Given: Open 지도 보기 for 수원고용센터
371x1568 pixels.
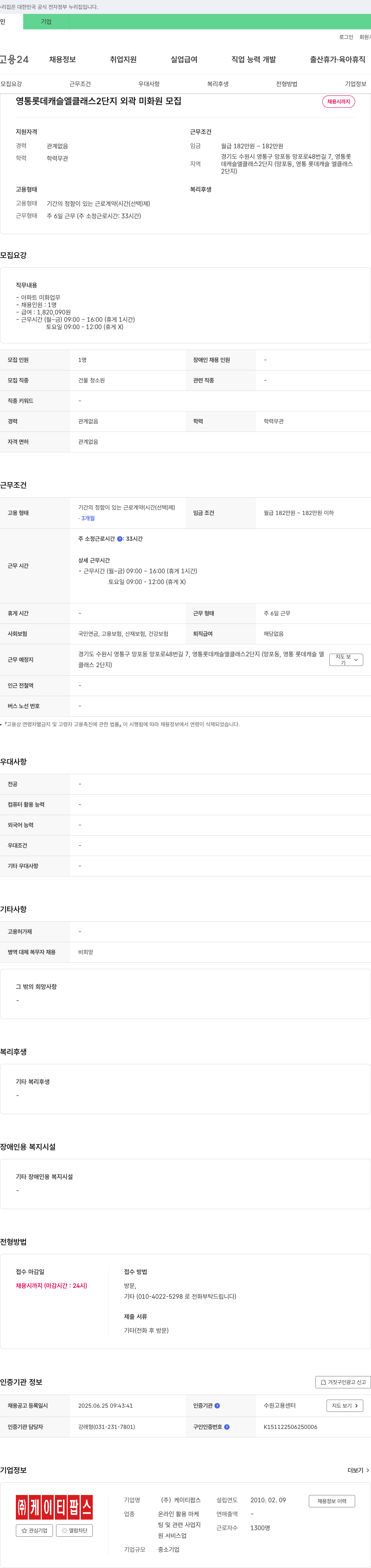Looking at the screenshot, I should click(345, 1405).
